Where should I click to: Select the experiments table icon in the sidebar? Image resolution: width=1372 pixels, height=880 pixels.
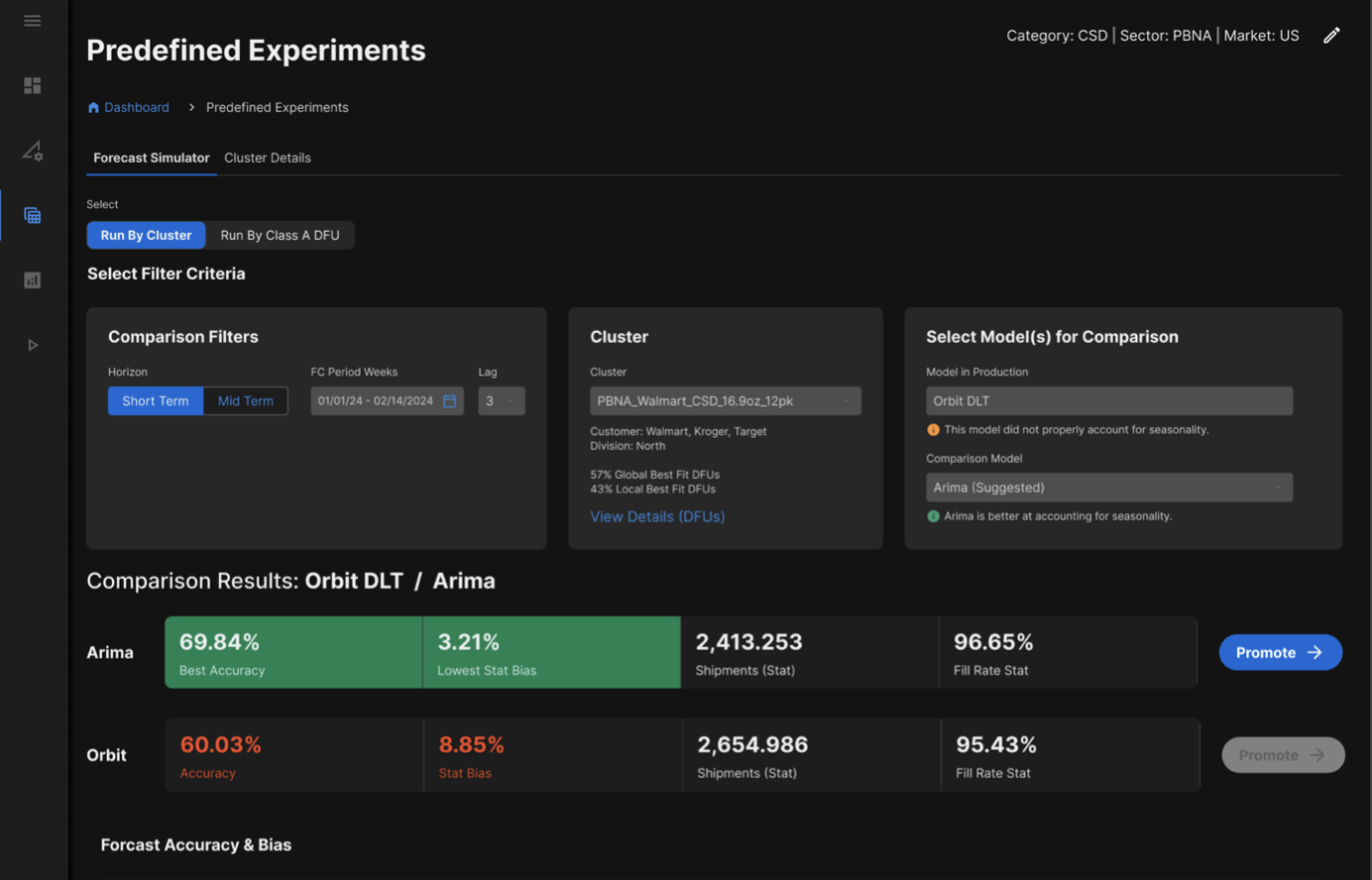(32, 216)
